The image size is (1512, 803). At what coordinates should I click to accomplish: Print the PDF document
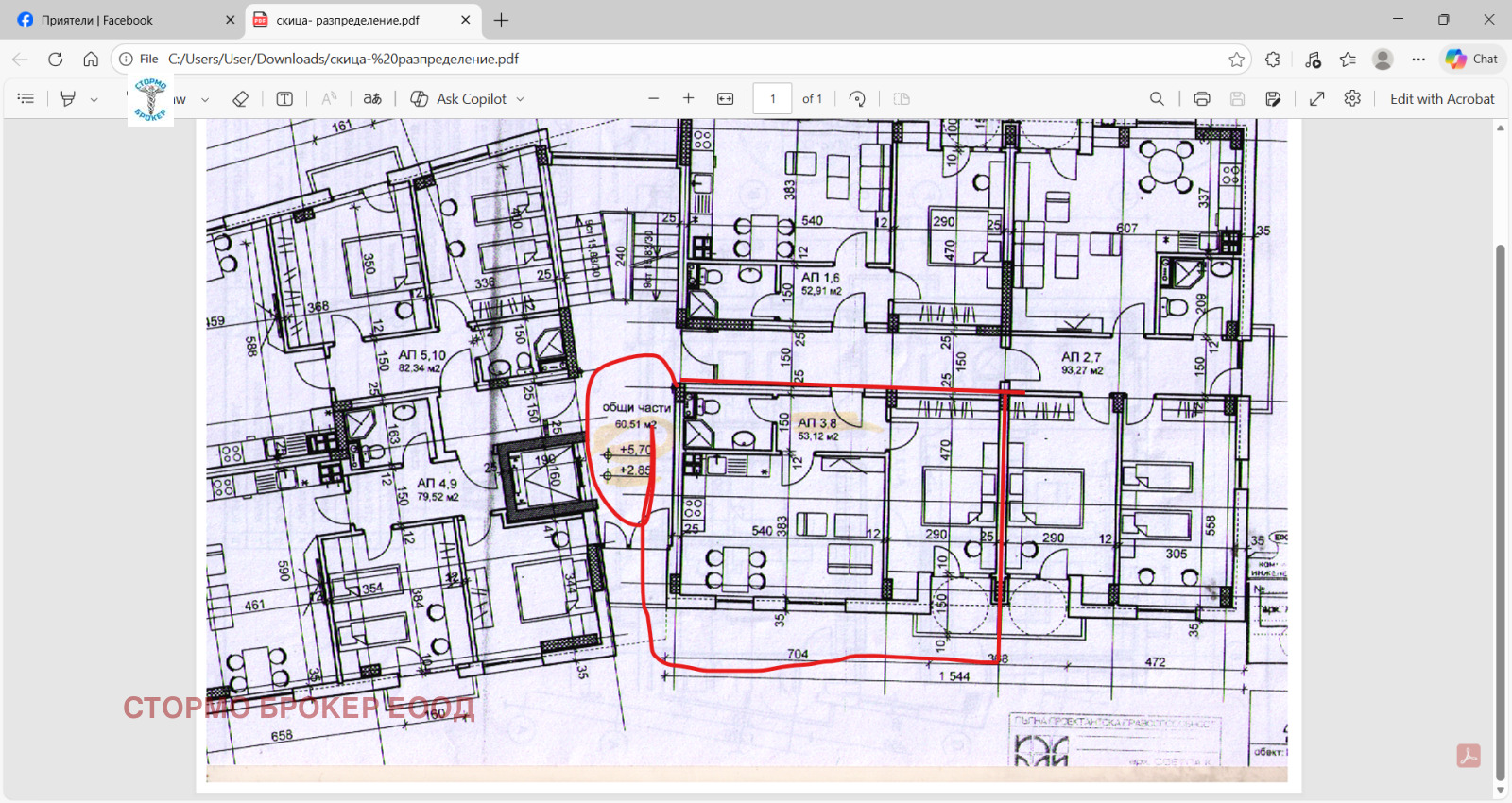point(1202,98)
